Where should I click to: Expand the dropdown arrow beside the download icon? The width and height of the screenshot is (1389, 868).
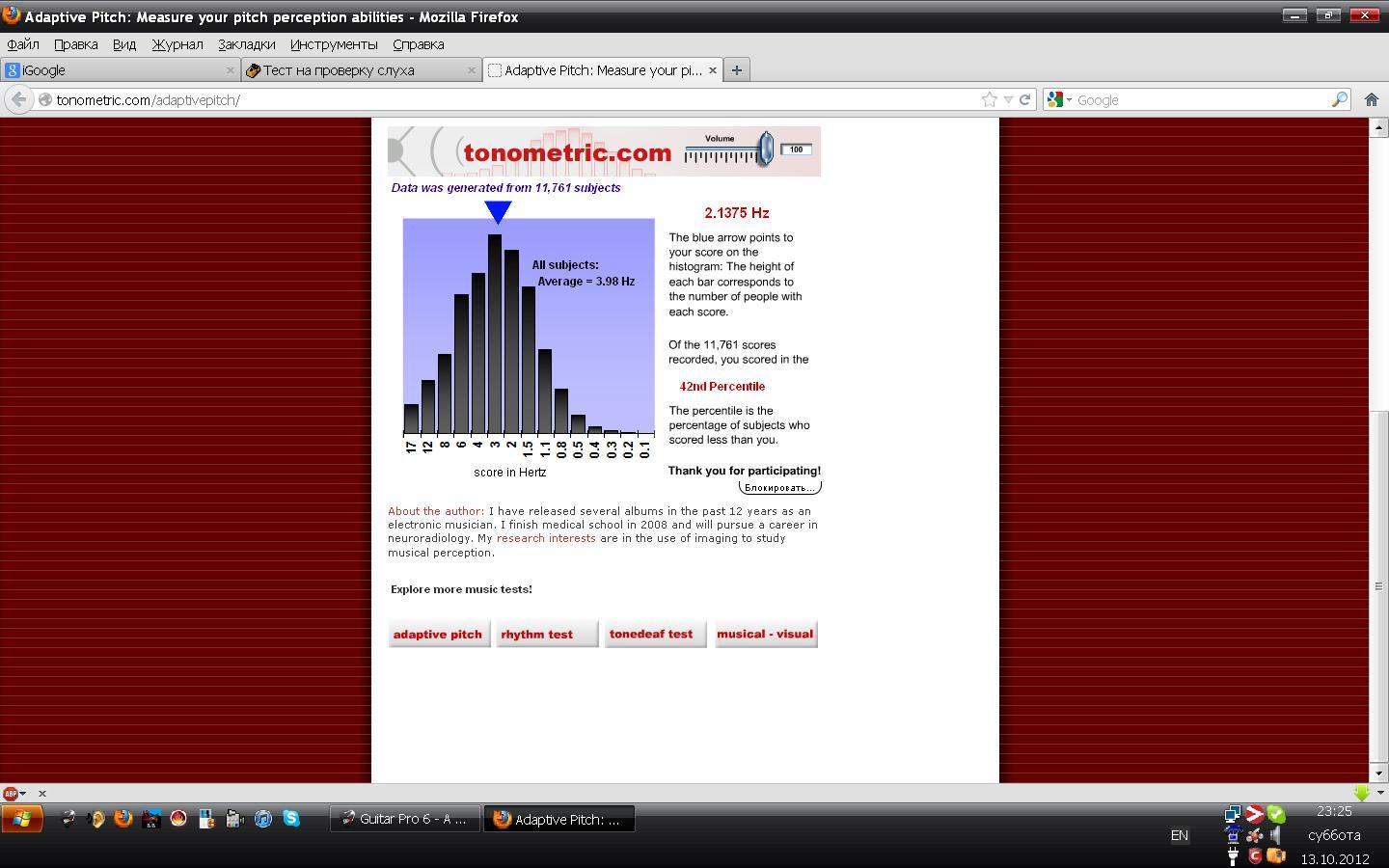[1380, 793]
